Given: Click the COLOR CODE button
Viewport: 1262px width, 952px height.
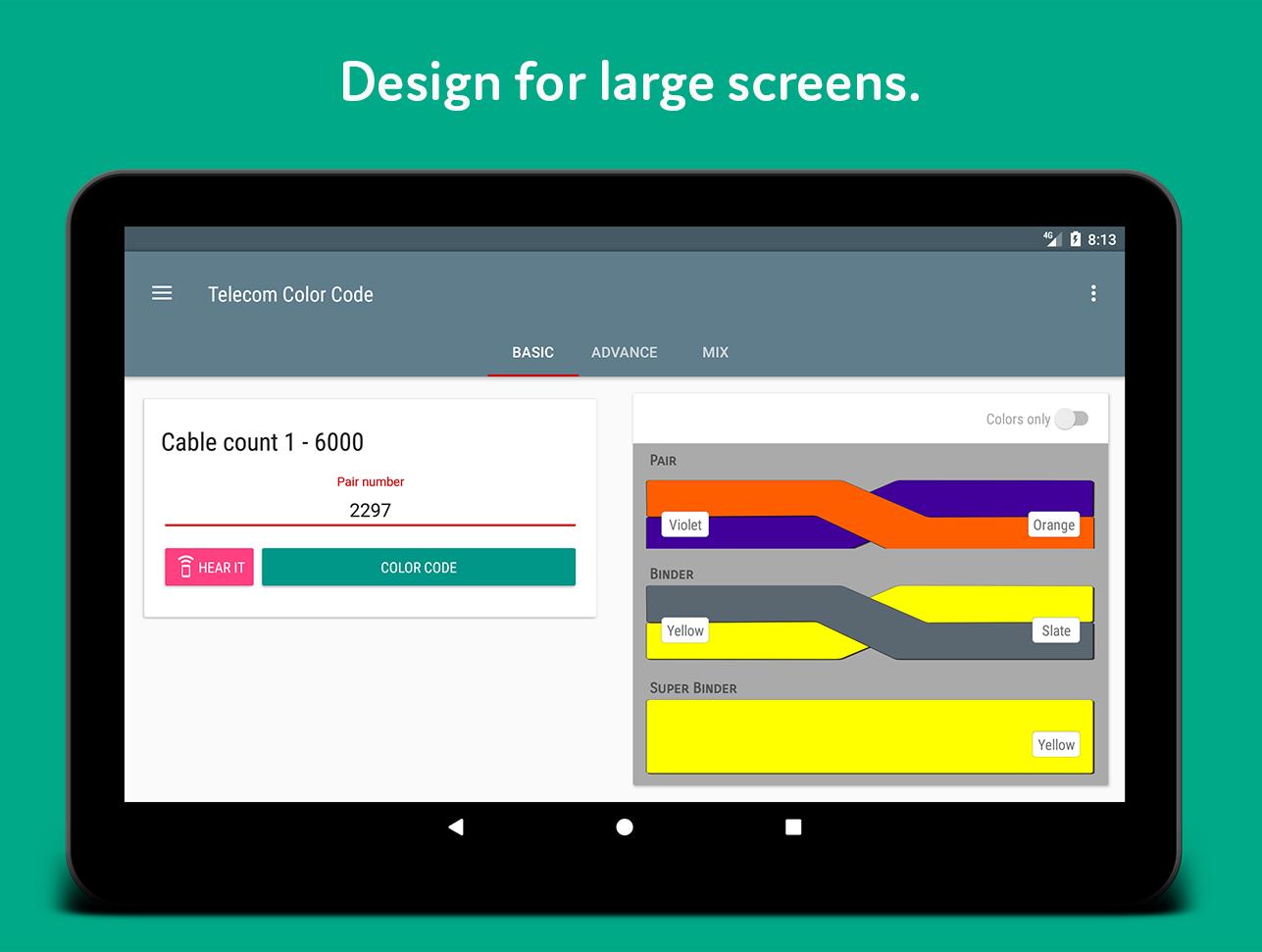Looking at the screenshot, I should click(x=419, y=568).
